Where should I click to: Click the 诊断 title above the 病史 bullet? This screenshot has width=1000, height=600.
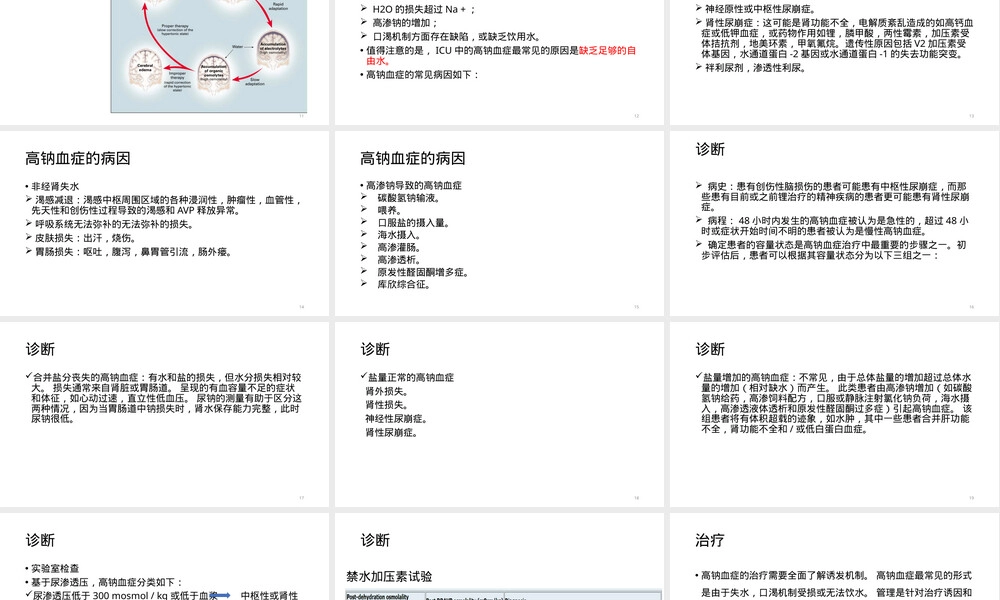click(710, 149)
